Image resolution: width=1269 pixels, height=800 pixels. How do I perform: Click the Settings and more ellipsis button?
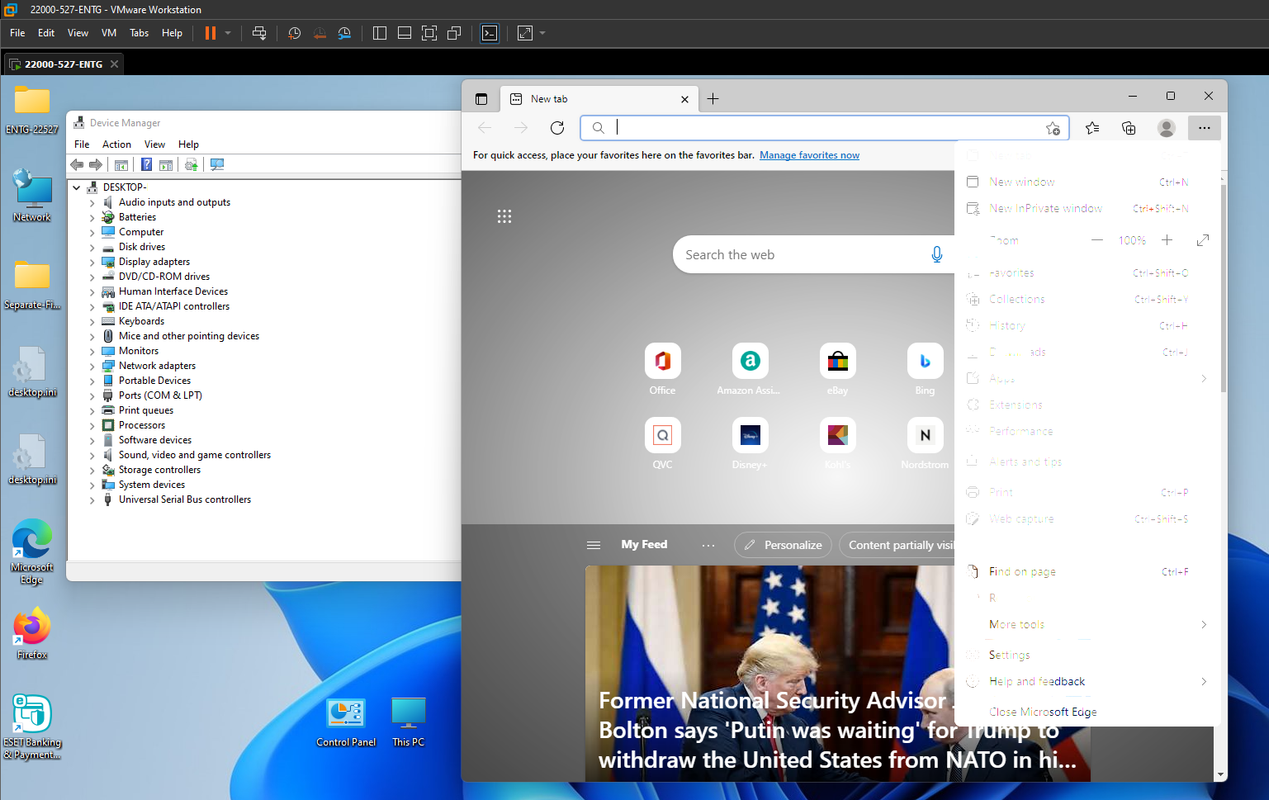(1204, 128)
